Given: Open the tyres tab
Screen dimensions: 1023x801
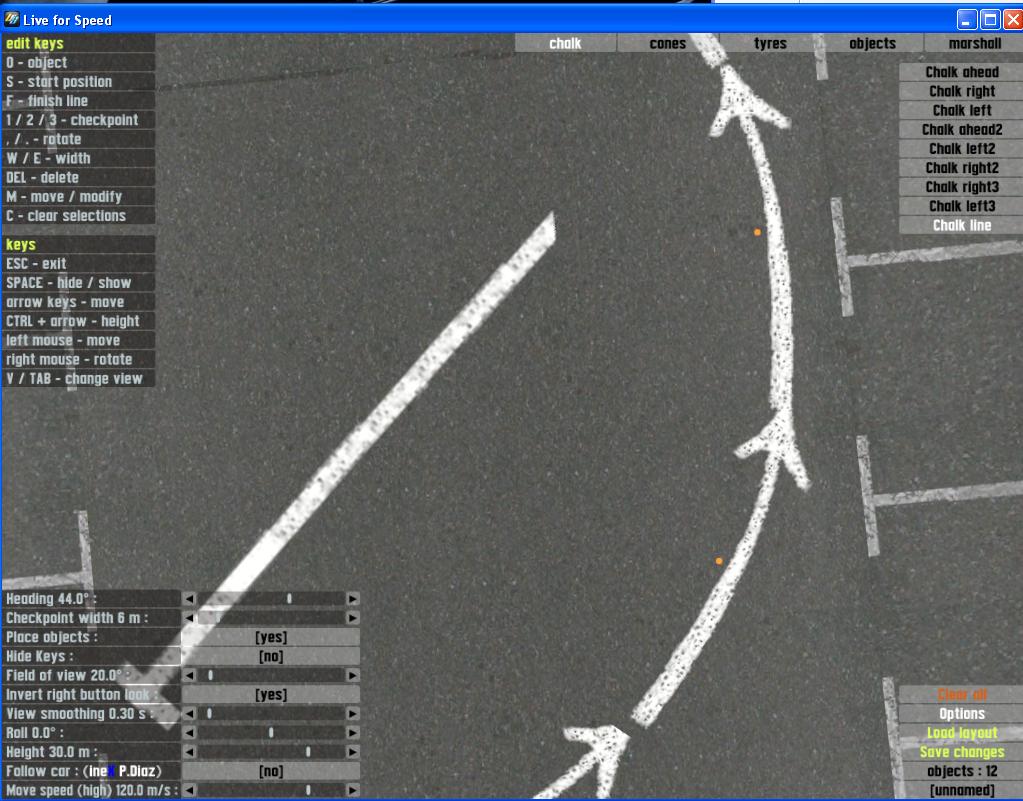Looking at the screenshot, I should (x=770, y=43).
